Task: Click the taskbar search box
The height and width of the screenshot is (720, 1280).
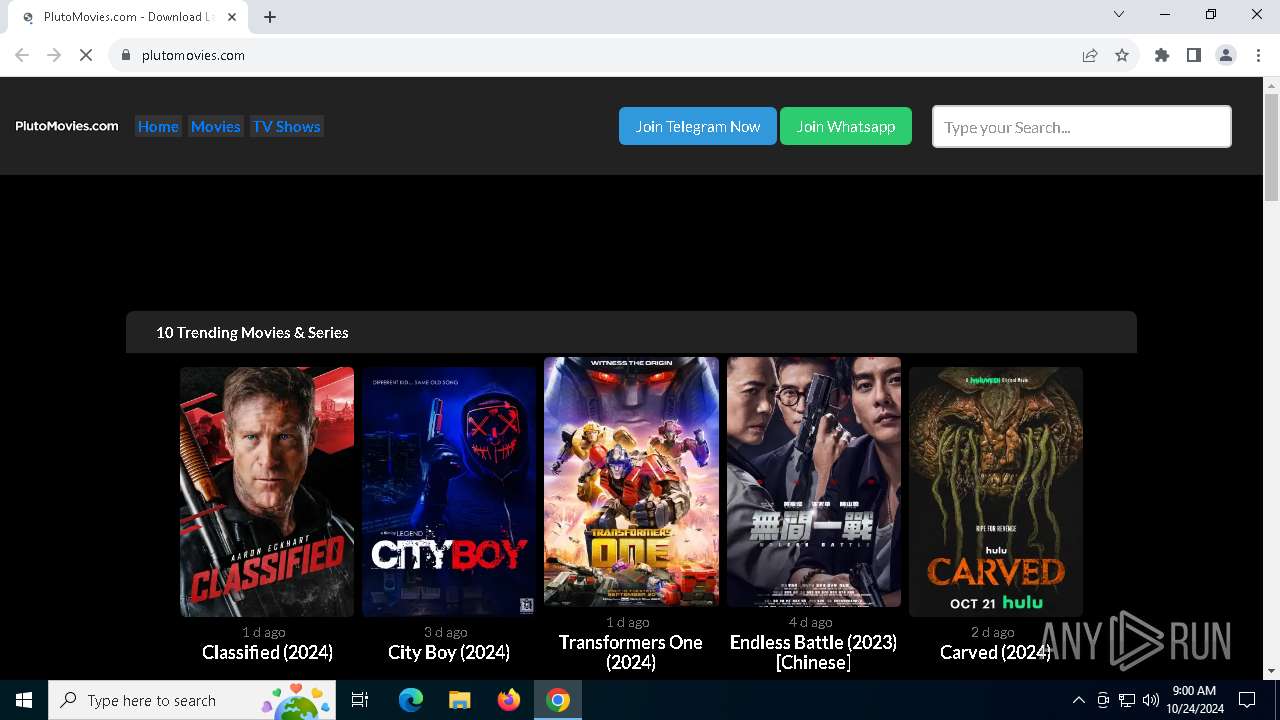Action: point(192,700)
